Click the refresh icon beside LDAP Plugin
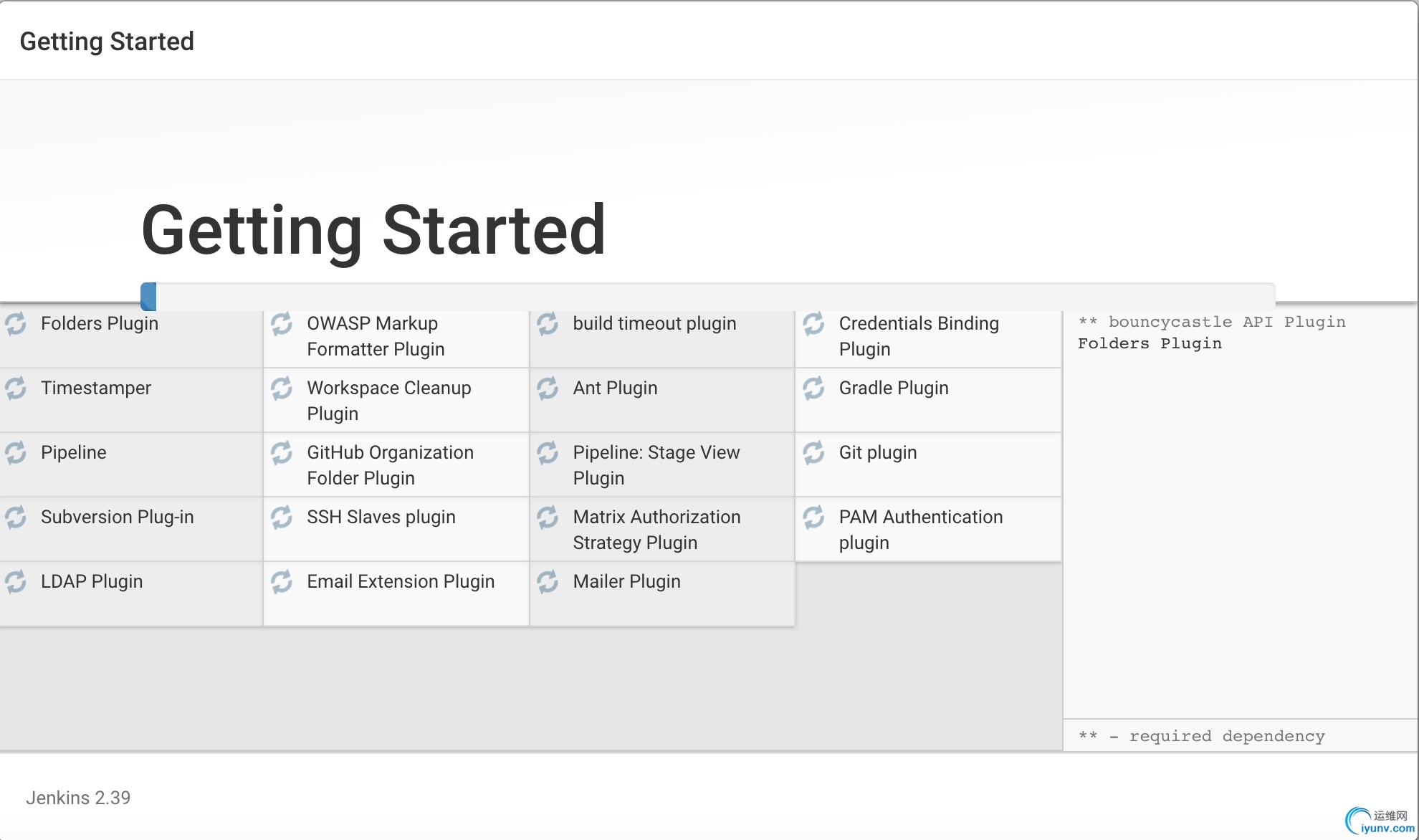 click(x=16, y=581)
